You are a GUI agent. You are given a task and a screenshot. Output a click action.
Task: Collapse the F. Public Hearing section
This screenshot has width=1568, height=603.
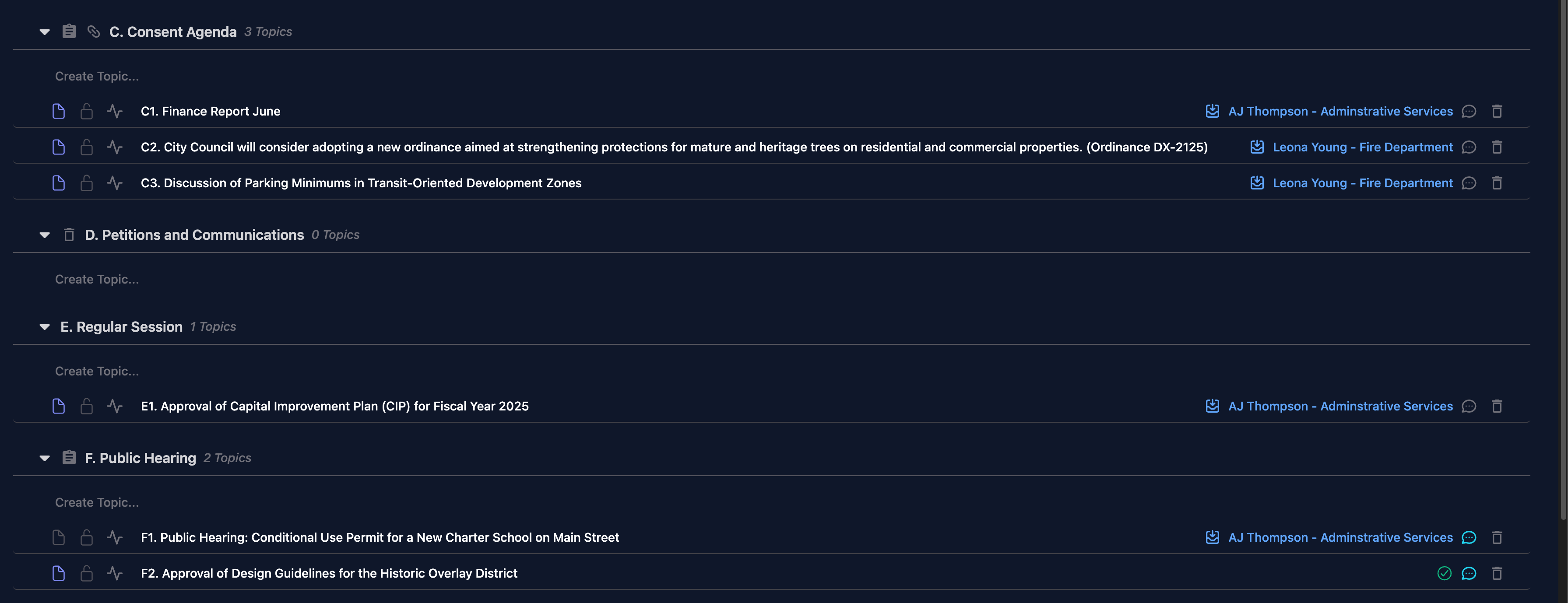click(x=45, y=458)
